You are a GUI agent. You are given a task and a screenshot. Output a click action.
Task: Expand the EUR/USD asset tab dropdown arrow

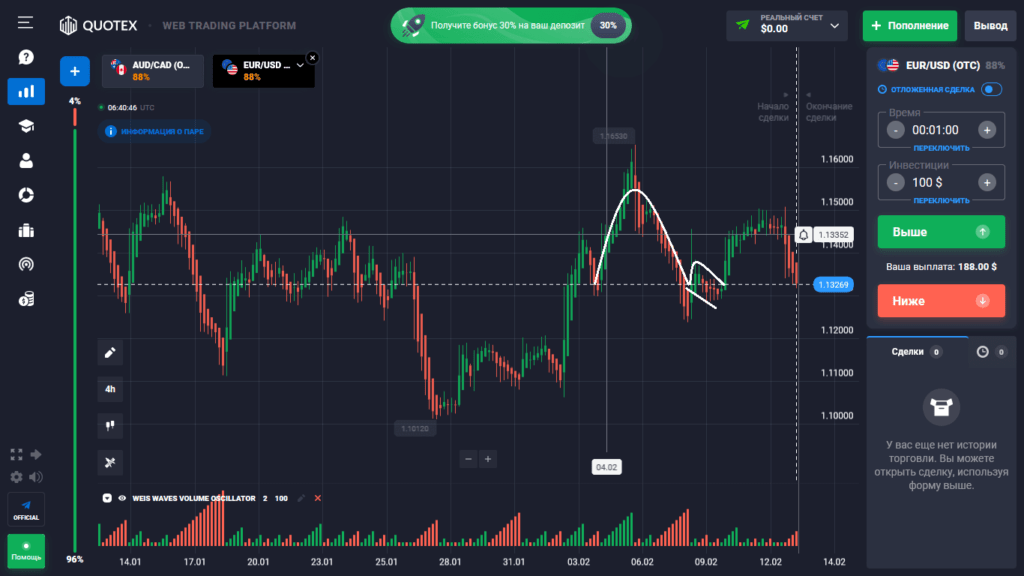click(298, 65)
